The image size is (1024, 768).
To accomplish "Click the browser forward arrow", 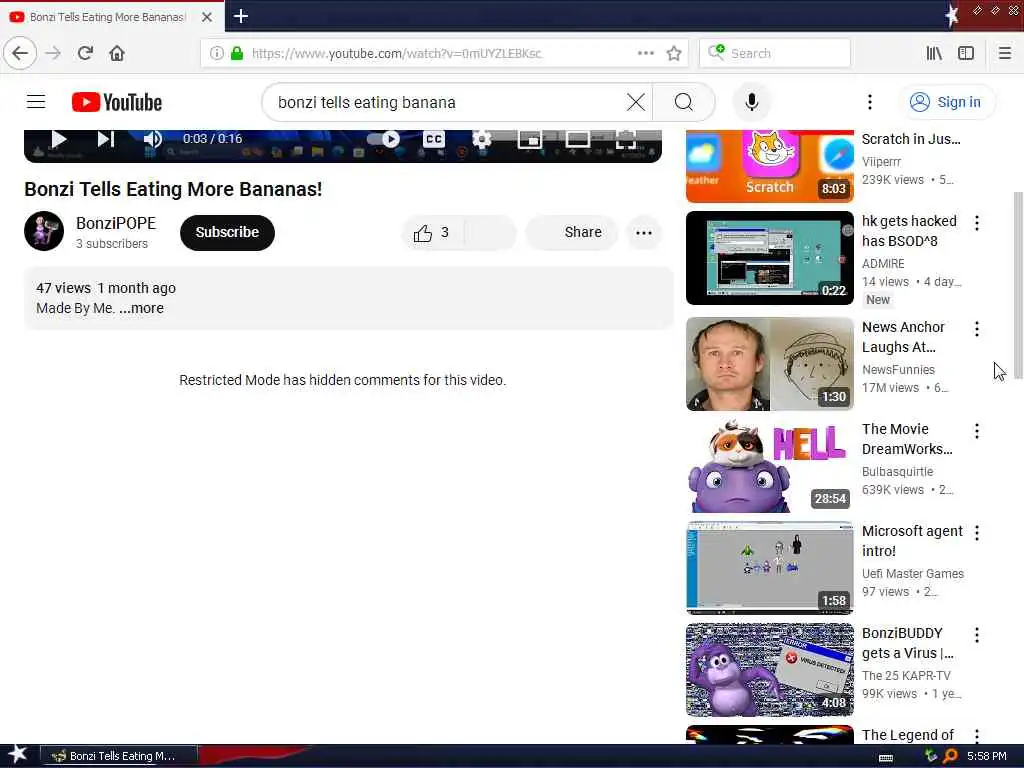I will coord(53,53).
